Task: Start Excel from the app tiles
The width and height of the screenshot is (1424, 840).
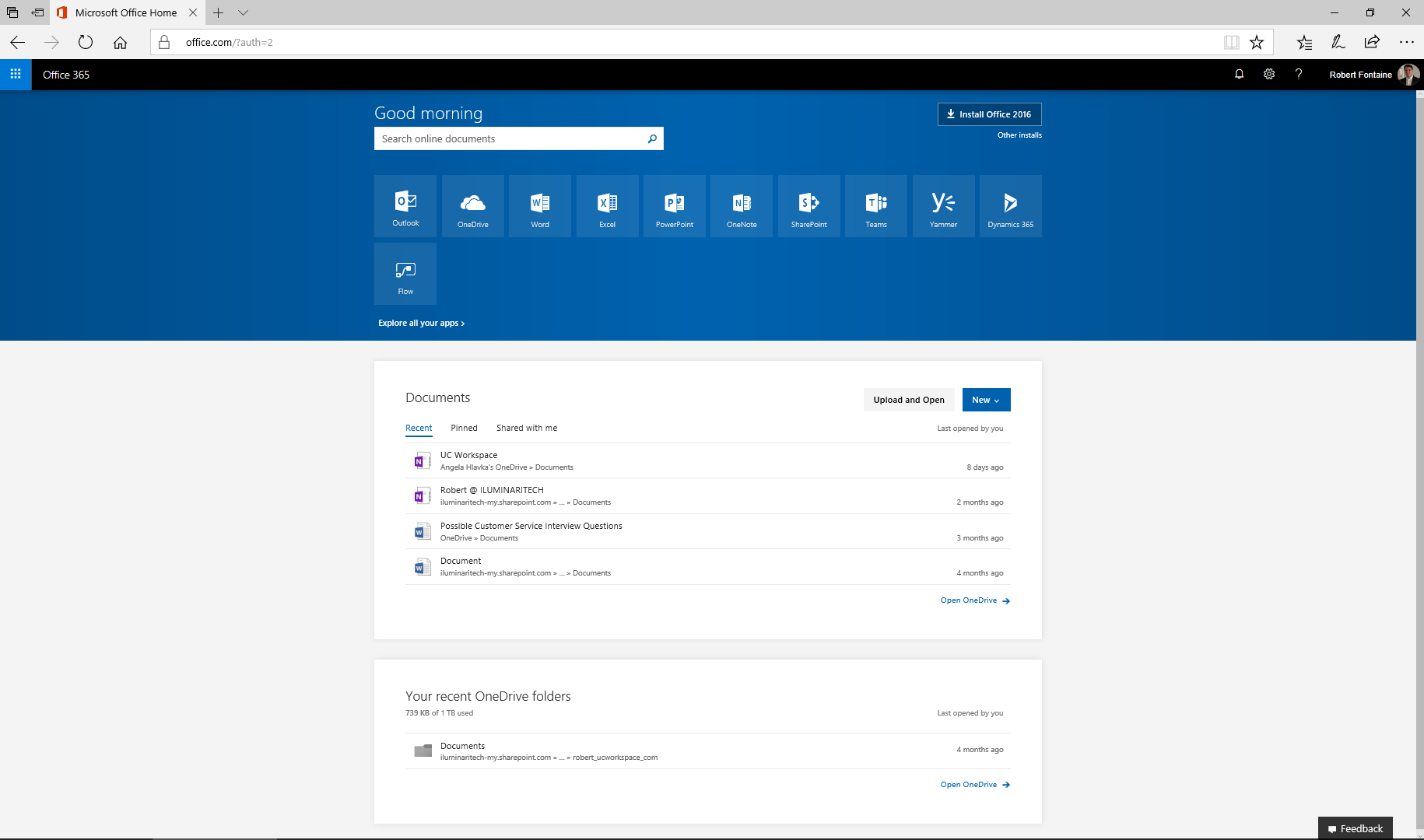Action: click(x=607, y=206)
